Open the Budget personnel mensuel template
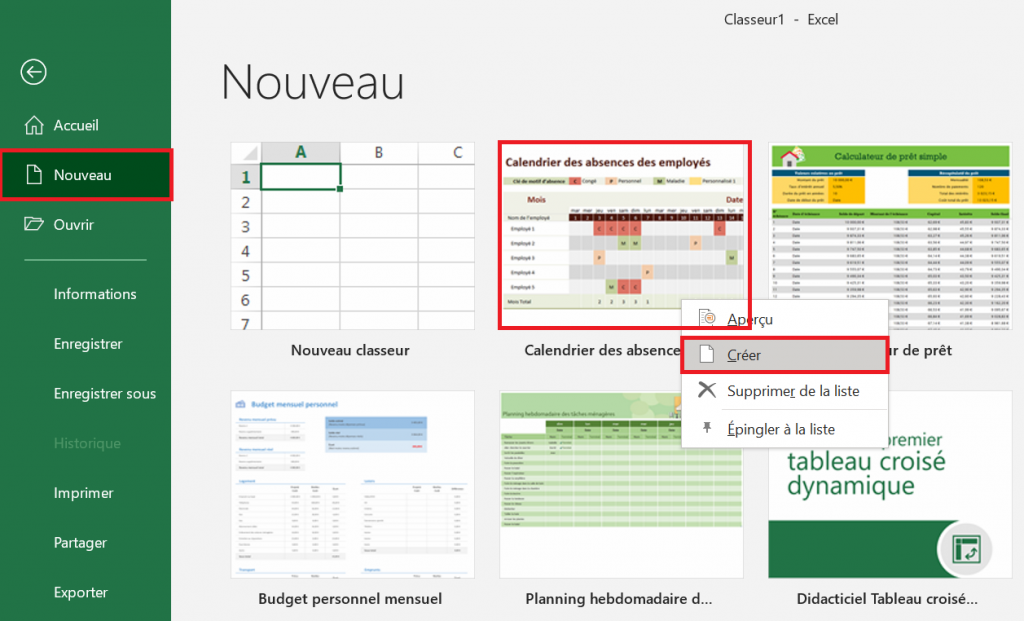 [354, 484]
